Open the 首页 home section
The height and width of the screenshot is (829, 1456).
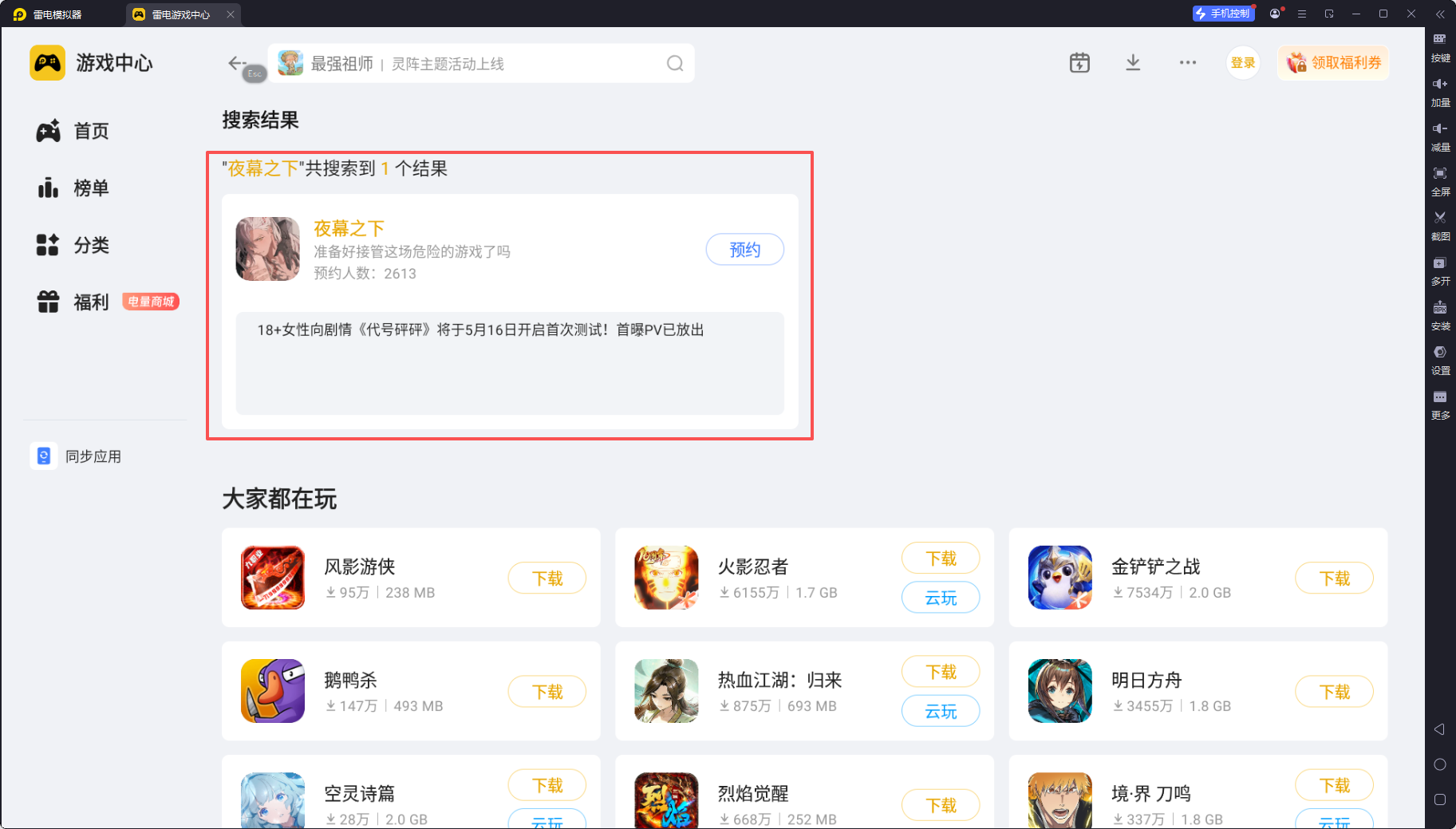(x=73, y=131)
